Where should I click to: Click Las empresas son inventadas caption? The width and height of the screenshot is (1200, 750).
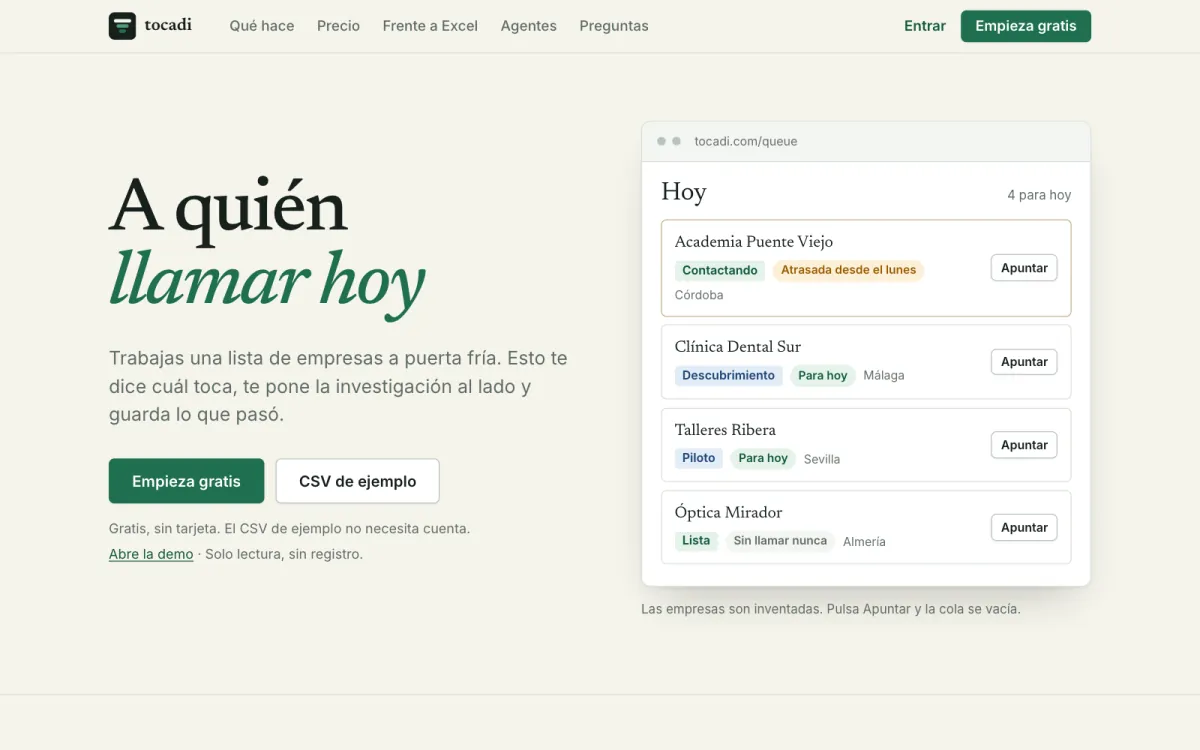pos(831,608)
